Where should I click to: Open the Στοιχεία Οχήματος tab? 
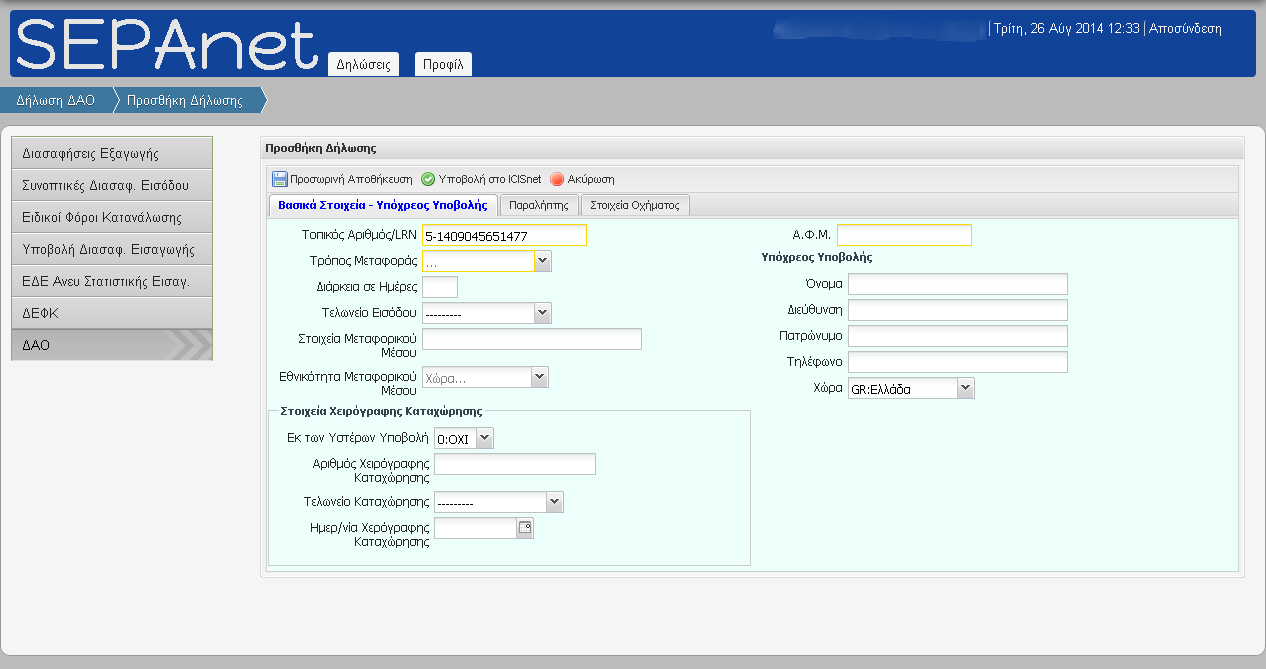tap(635, 205)
